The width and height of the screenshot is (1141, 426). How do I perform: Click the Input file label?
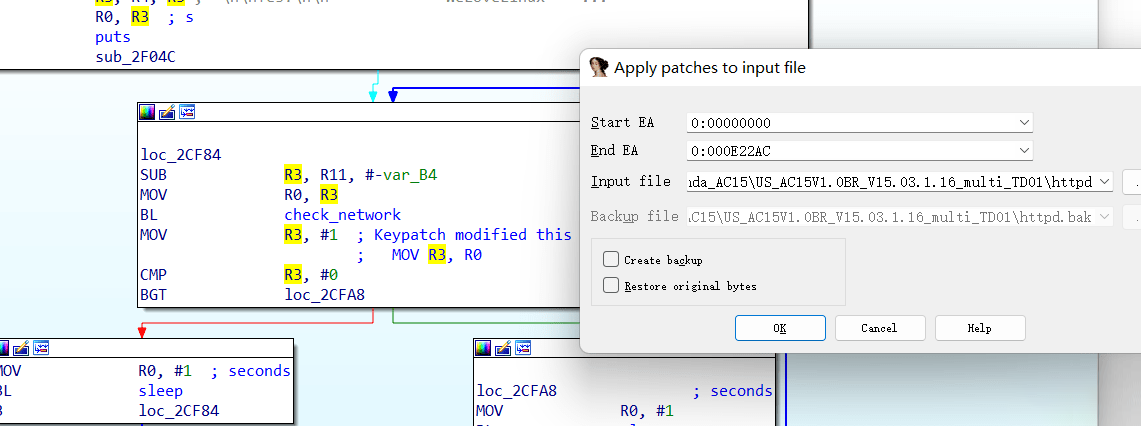point(630,181)
